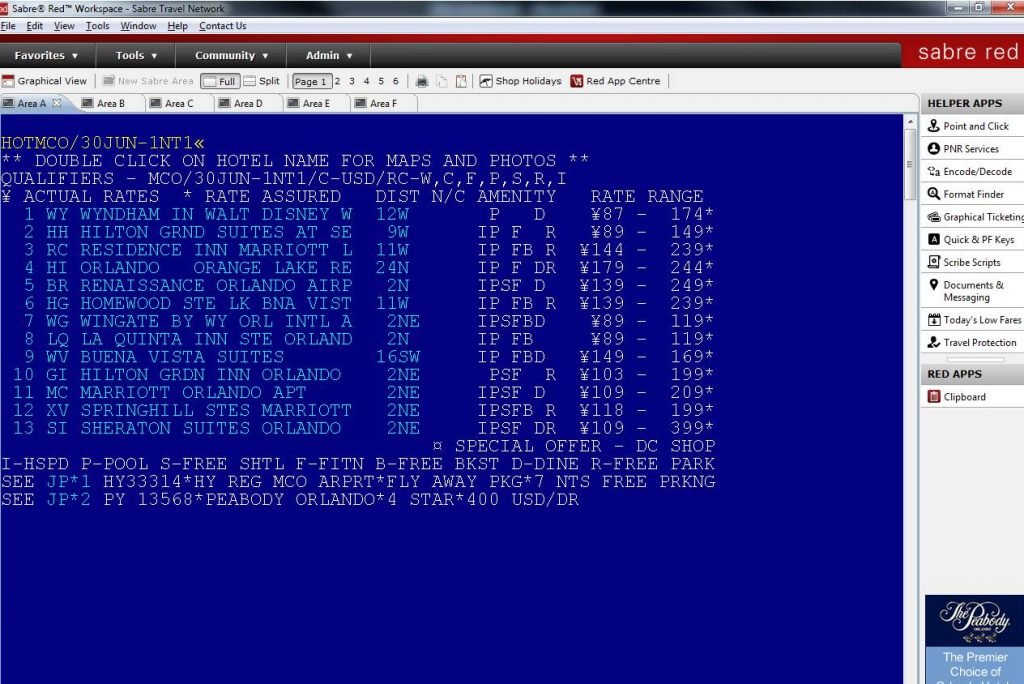Go to page 2
The height and width of the screenshot is (684, 1024).
click(338, 81)
